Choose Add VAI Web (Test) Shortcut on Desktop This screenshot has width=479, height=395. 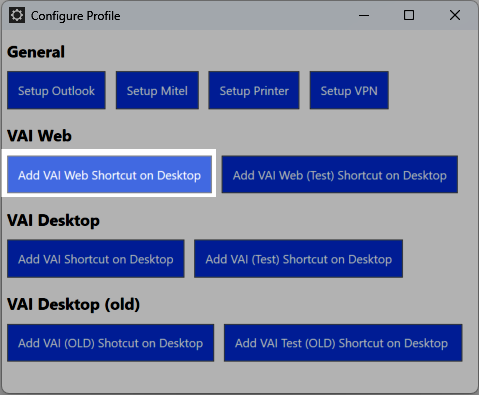point(340,174)
